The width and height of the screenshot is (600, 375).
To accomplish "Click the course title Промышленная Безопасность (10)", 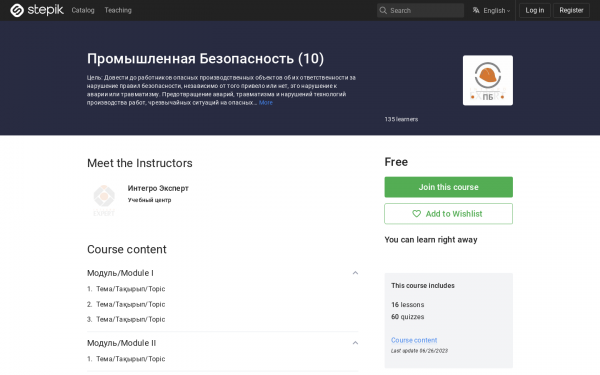I will [x=205, y=59].
